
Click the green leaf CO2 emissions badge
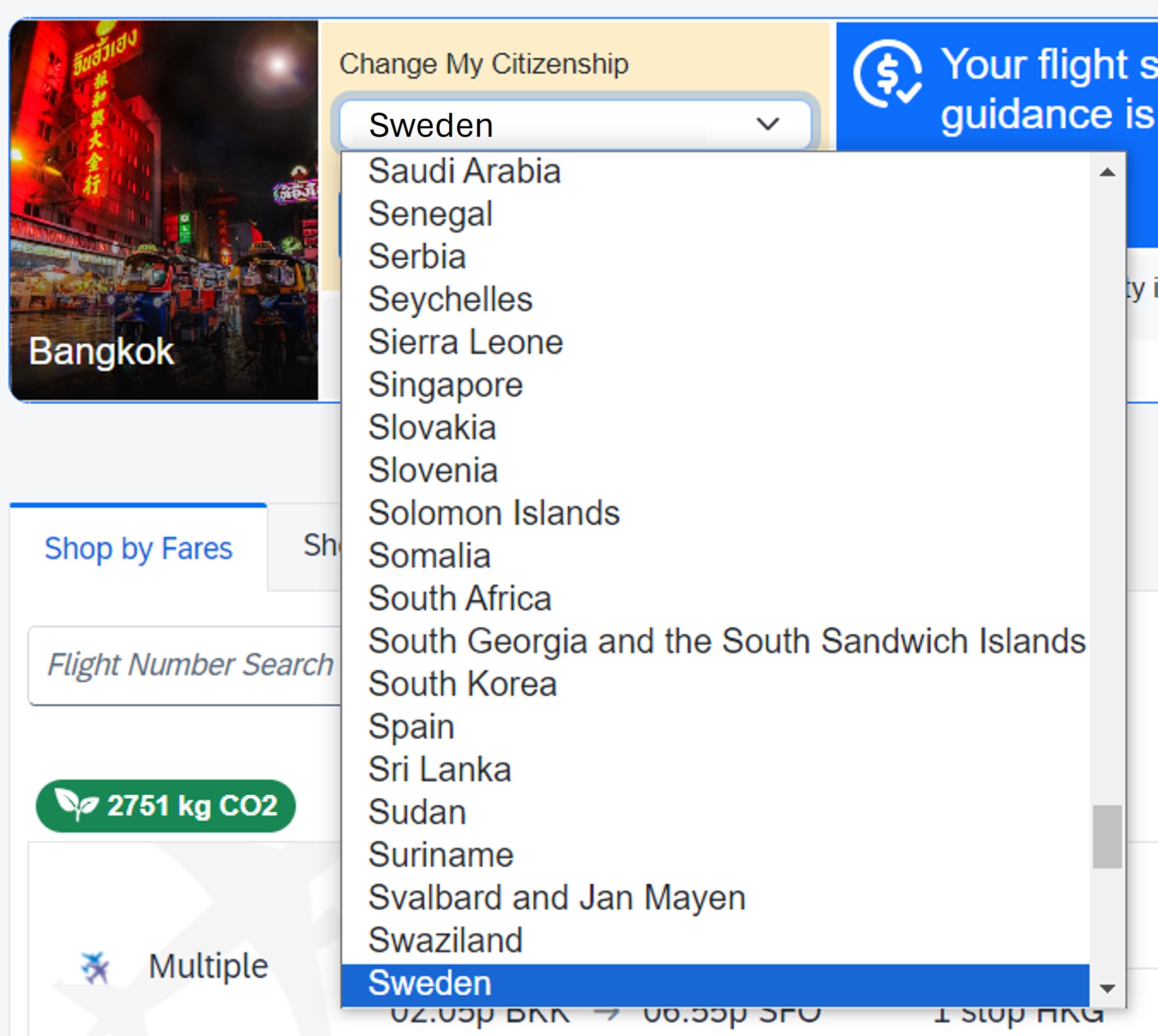165,805
